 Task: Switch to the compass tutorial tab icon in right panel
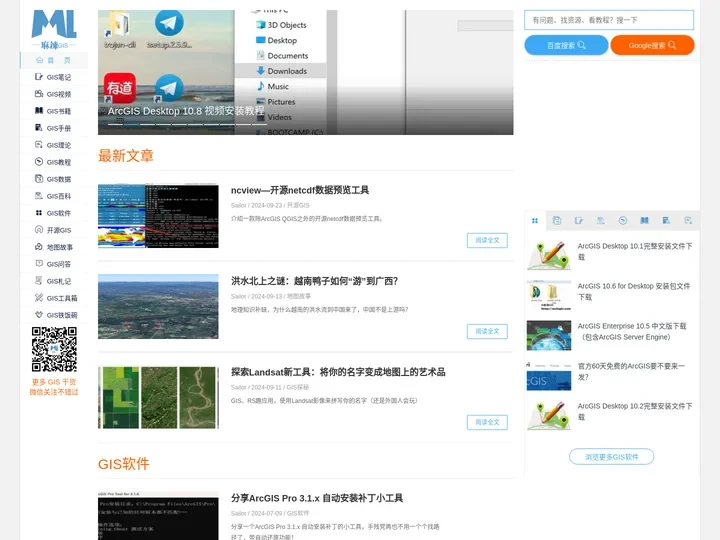point(623,221)
